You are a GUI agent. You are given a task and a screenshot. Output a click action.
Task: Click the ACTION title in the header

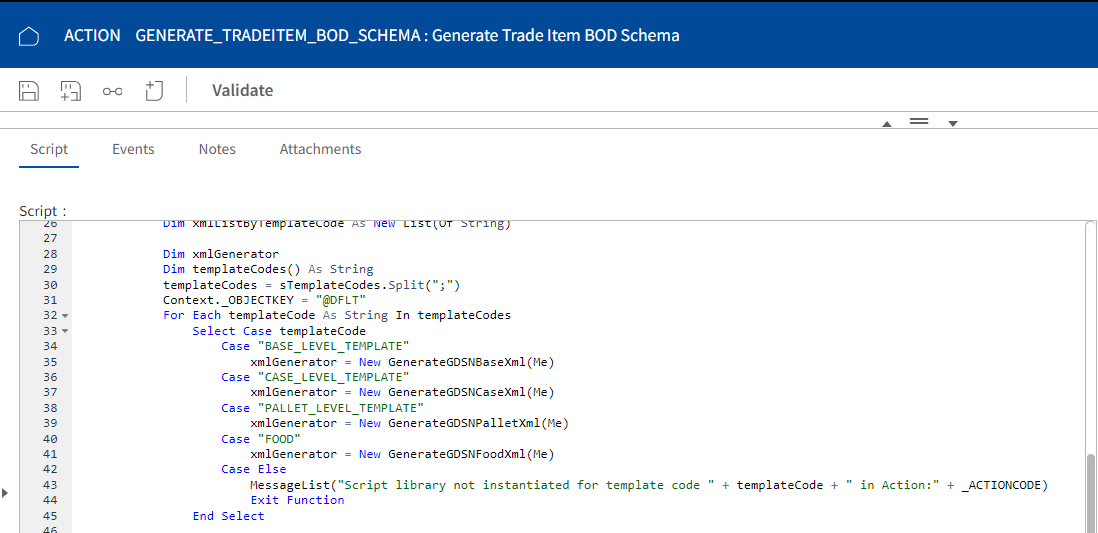pos(92,35)
